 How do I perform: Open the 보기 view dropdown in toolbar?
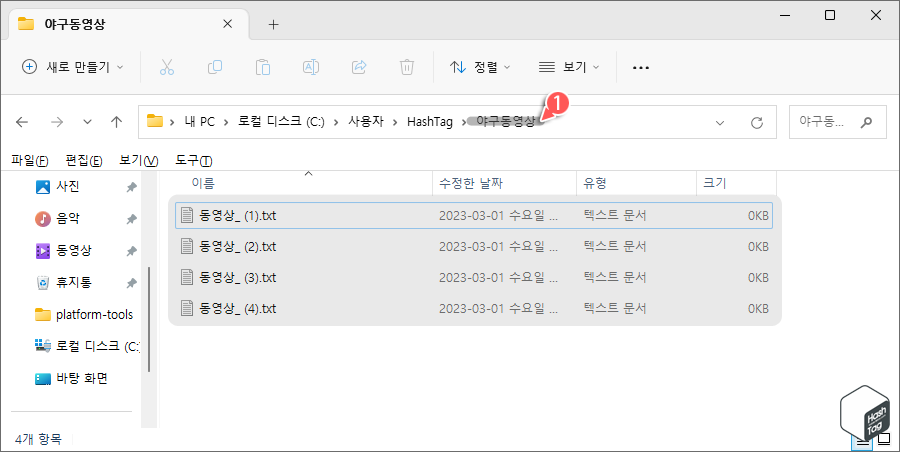click(568, 67)
